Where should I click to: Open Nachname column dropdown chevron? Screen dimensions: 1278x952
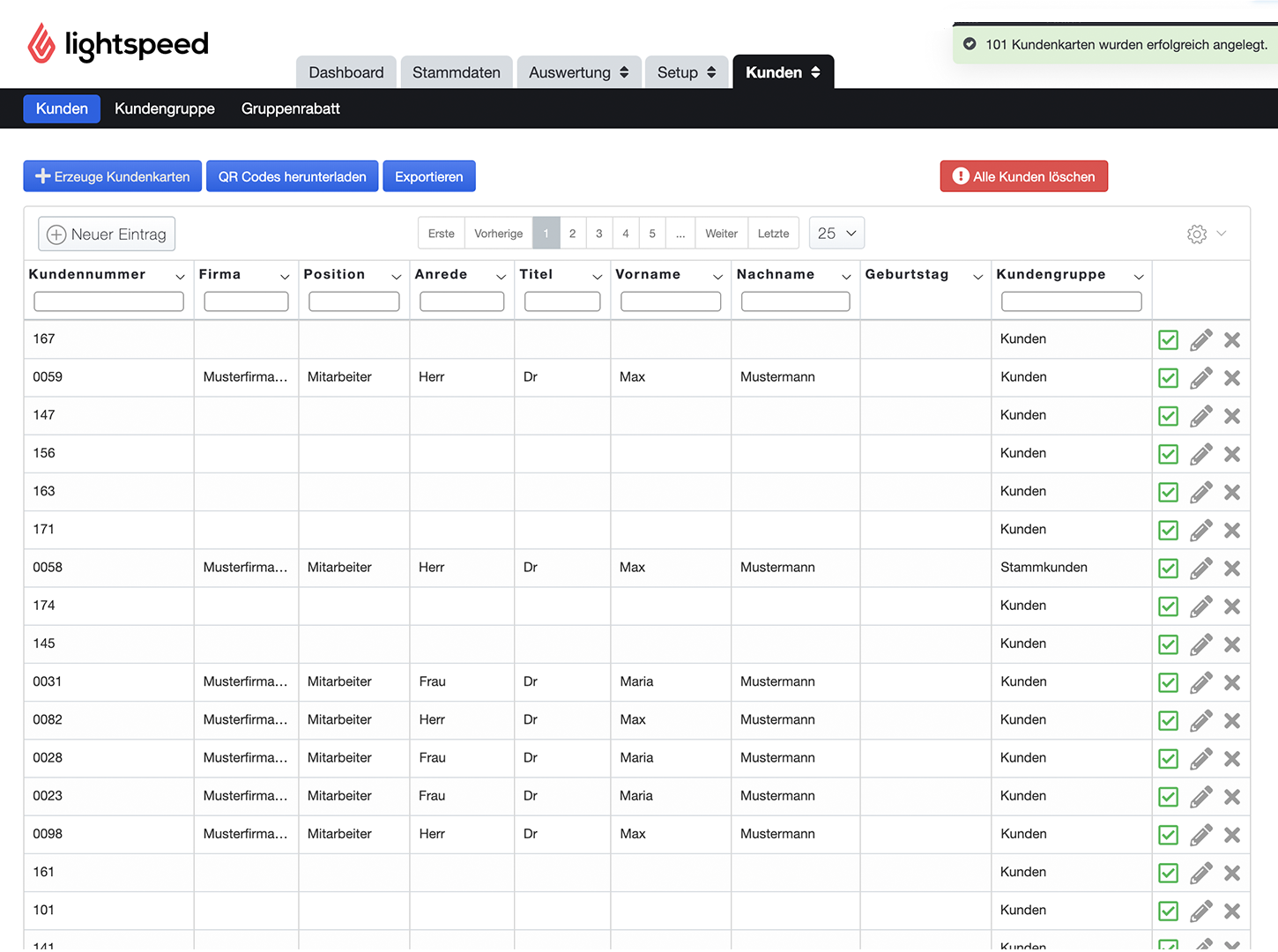pyautogui.click(x=846, y=277)
